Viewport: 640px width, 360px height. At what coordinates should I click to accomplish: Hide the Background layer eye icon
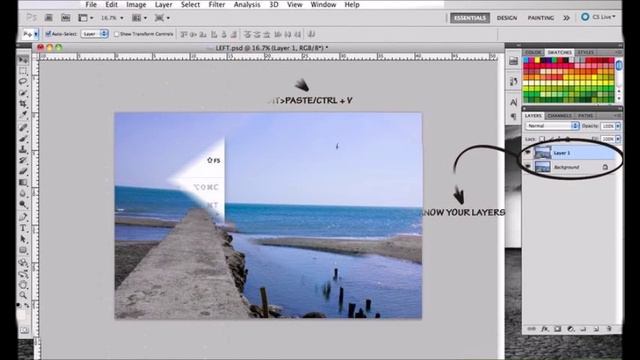[528, 167]
